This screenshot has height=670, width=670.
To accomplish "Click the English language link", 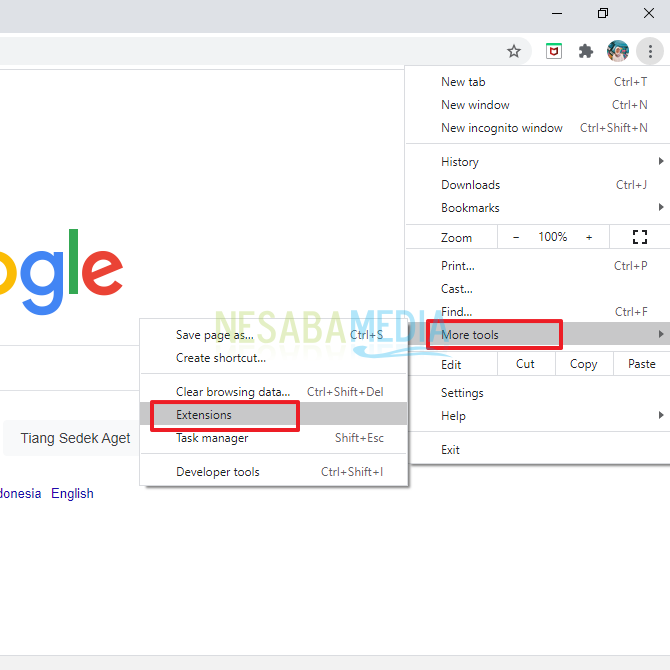I will (x=72, y=493).
